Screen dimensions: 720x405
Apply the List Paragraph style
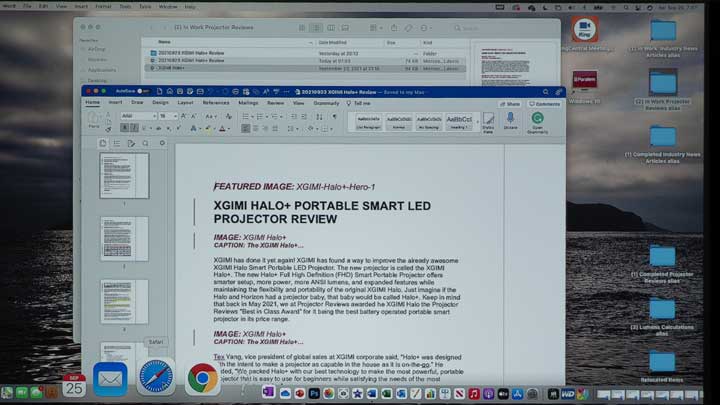(368, 122)
